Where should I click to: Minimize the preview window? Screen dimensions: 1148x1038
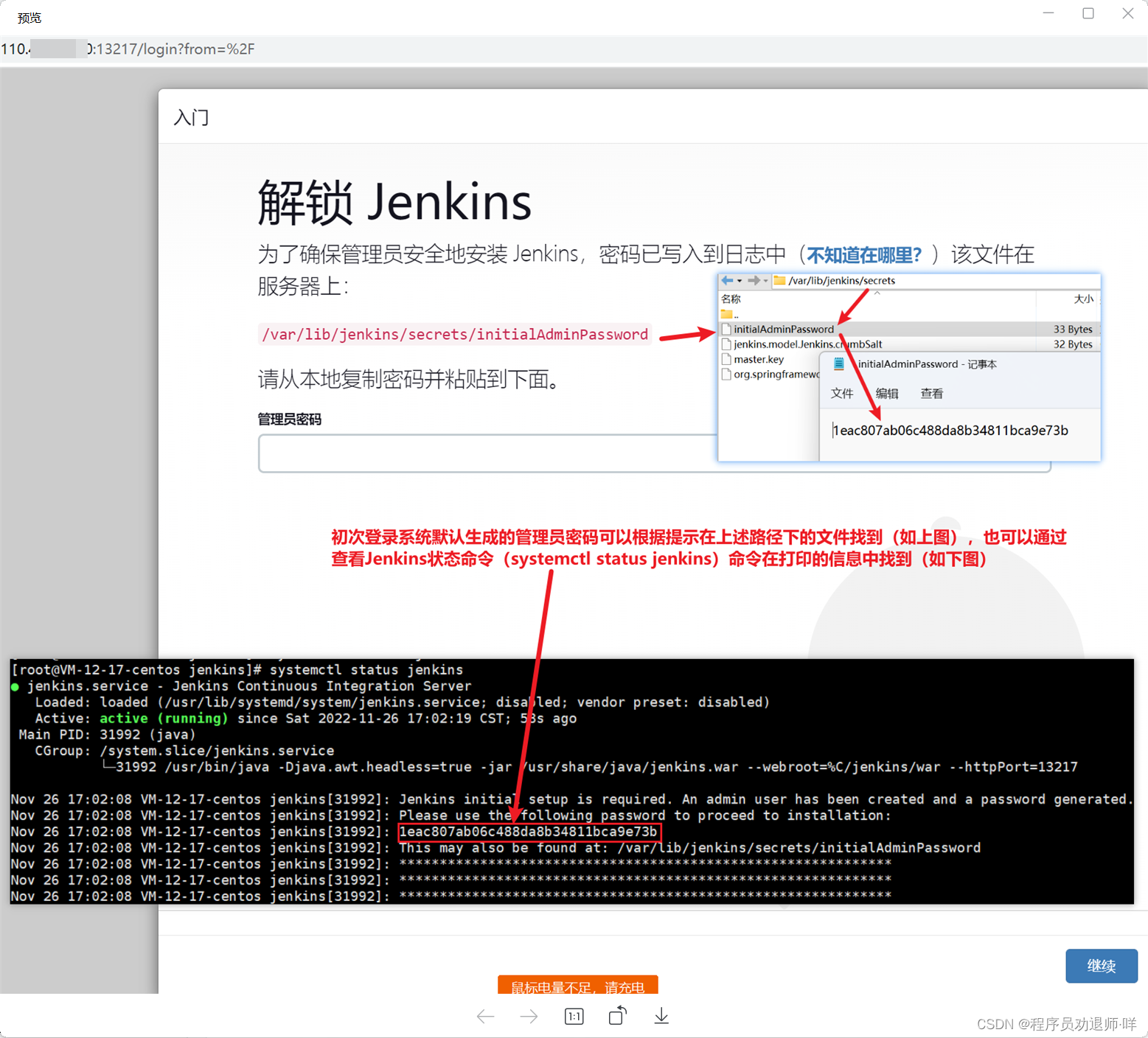[x=1048, y=13]
